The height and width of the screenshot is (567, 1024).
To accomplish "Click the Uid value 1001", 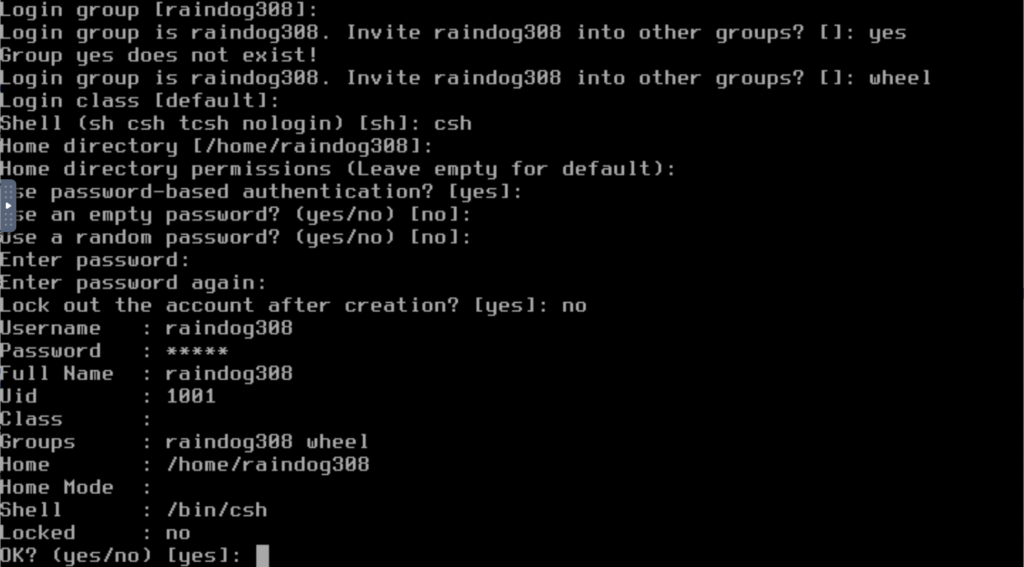I will pos(191,397).
